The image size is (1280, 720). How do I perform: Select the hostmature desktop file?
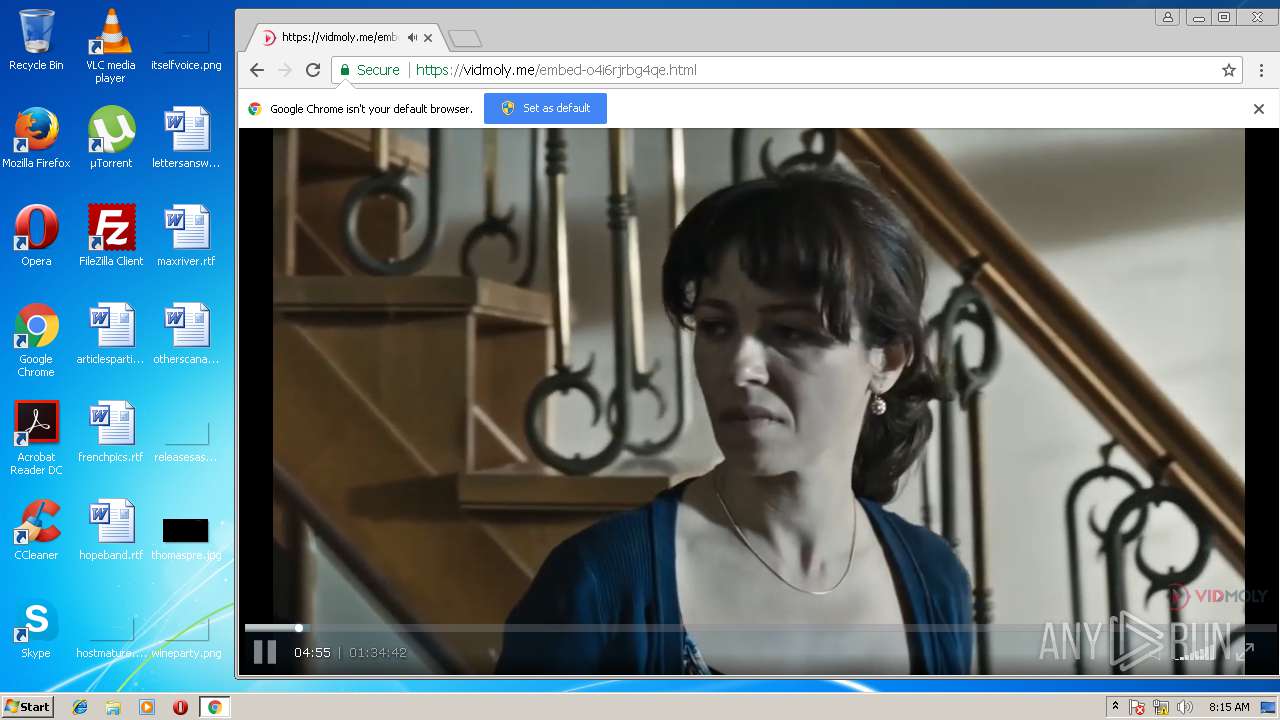110,638
